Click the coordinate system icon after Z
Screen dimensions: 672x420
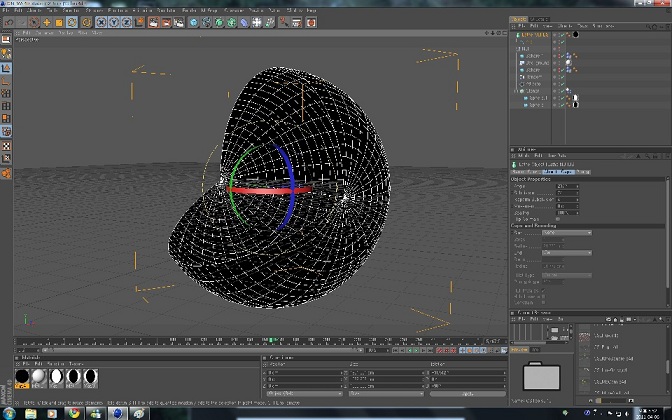click(x=139, y=22)
